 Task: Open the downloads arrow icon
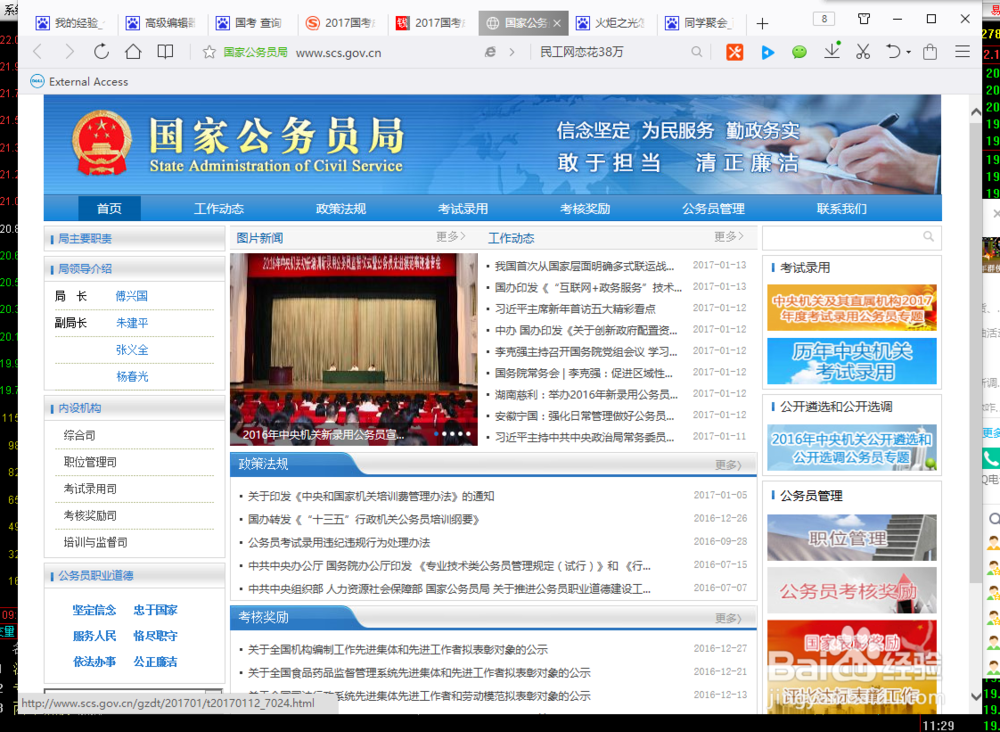(832, 51)
